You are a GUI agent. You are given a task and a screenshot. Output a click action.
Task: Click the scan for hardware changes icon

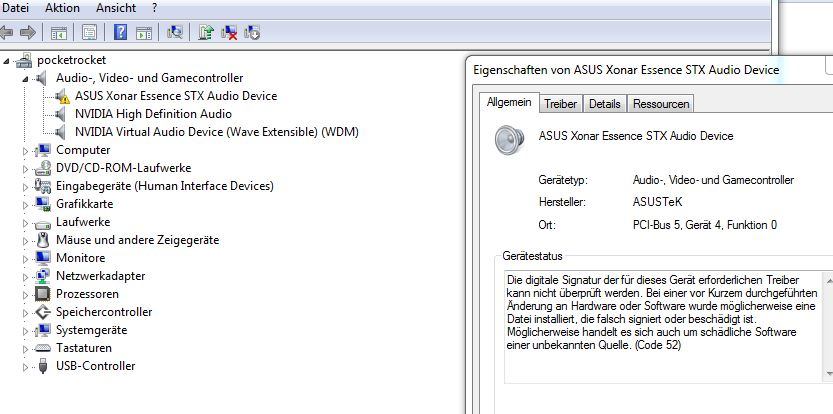[x=175, y=33]
